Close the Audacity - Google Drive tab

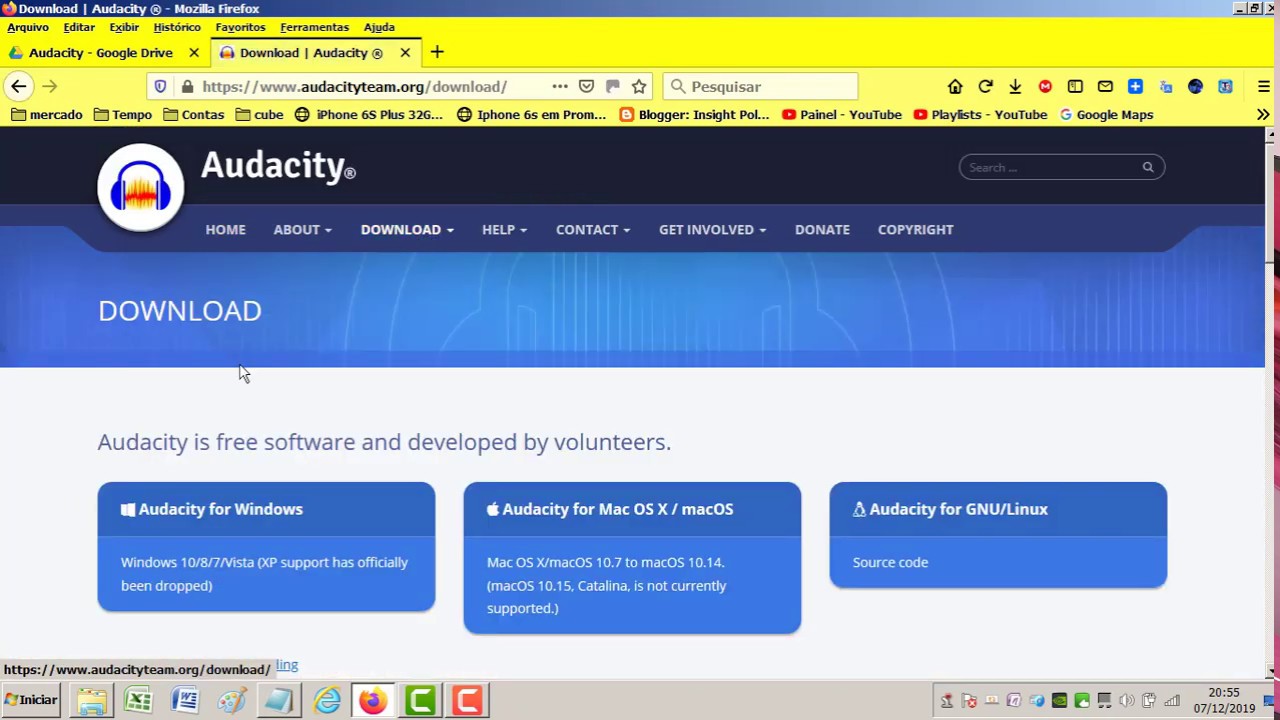(194, 52)
